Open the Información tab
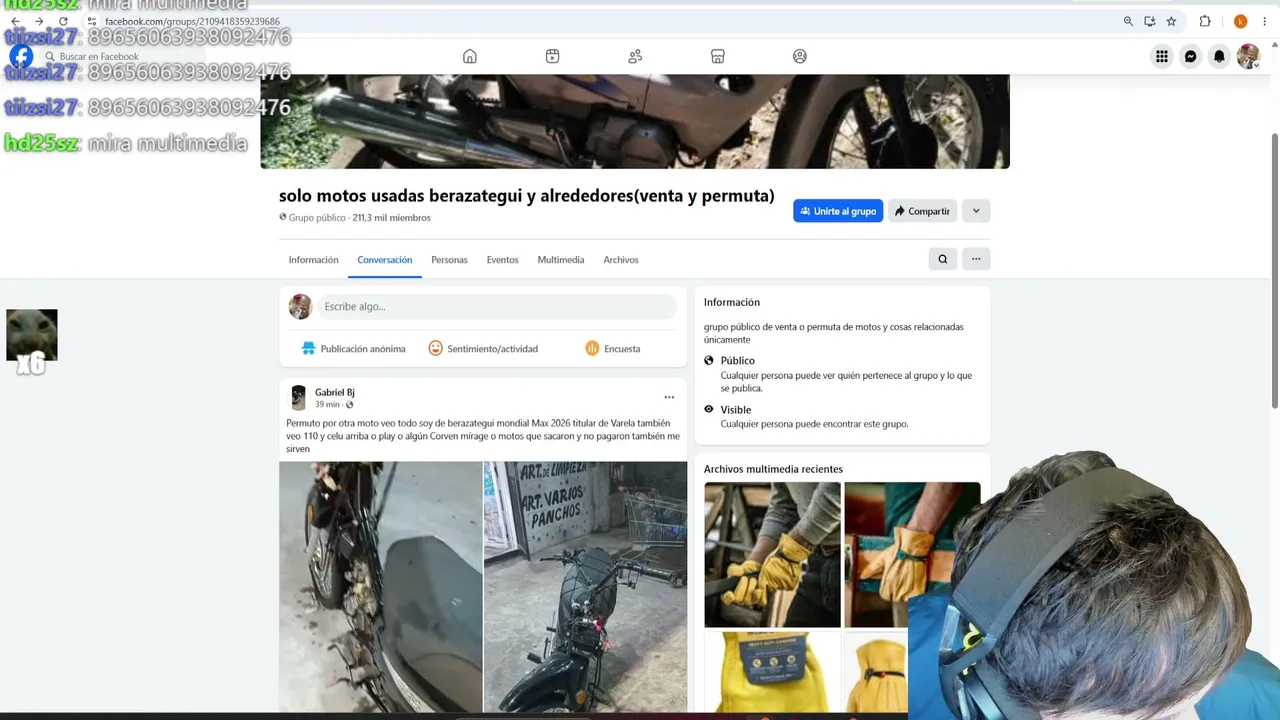This screenshot has width=1280, height=720. [313, 260]
